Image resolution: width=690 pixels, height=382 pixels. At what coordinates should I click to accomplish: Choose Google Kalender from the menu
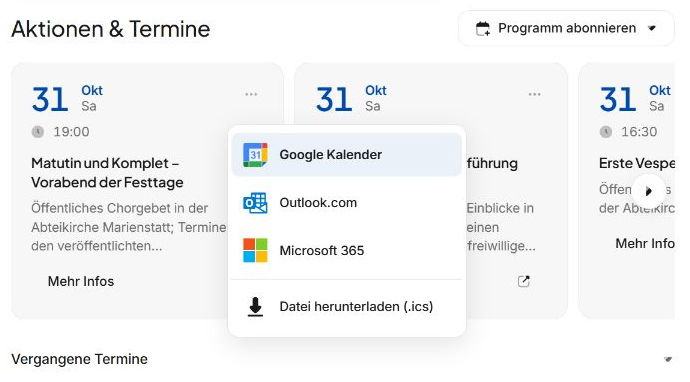(346, 154)
